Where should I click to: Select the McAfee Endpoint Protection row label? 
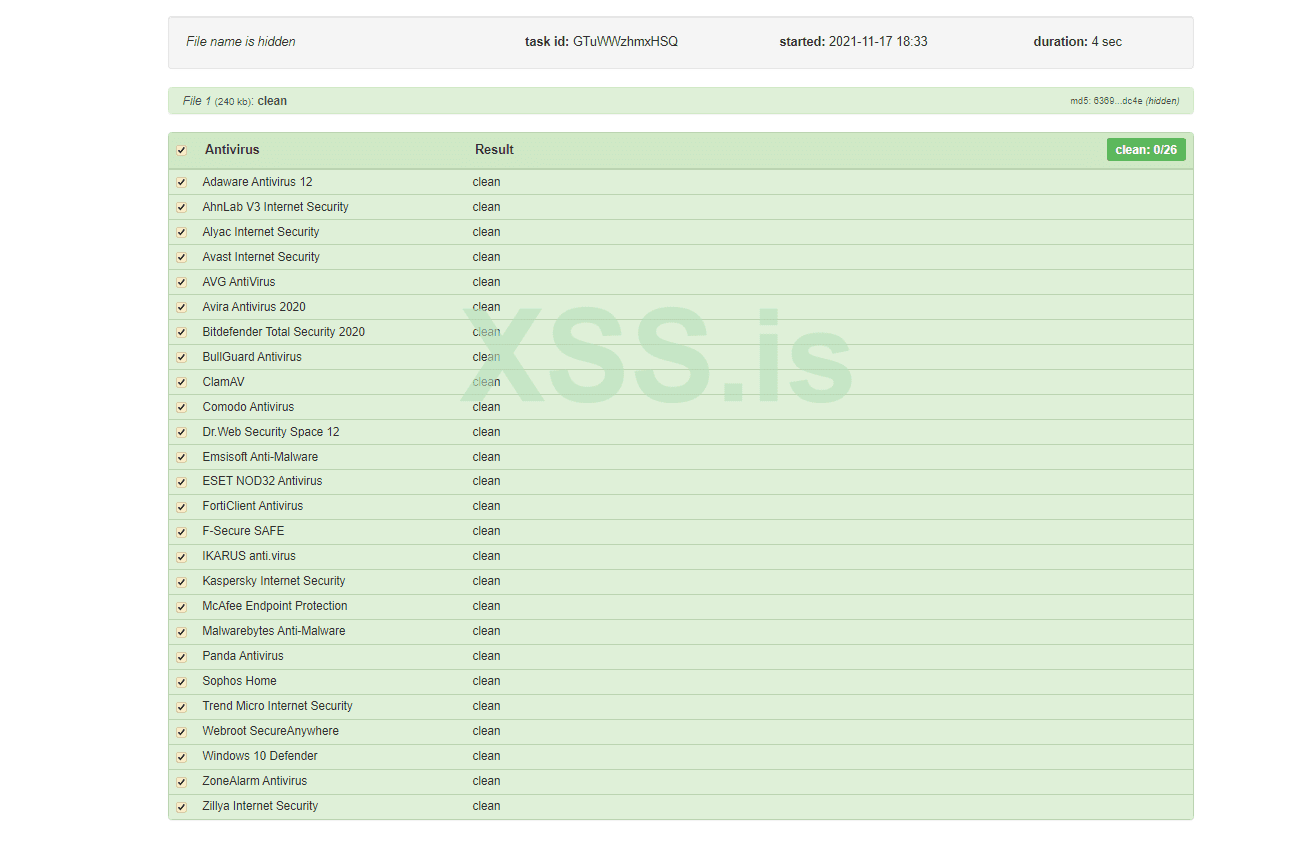(x=275, y=606)
